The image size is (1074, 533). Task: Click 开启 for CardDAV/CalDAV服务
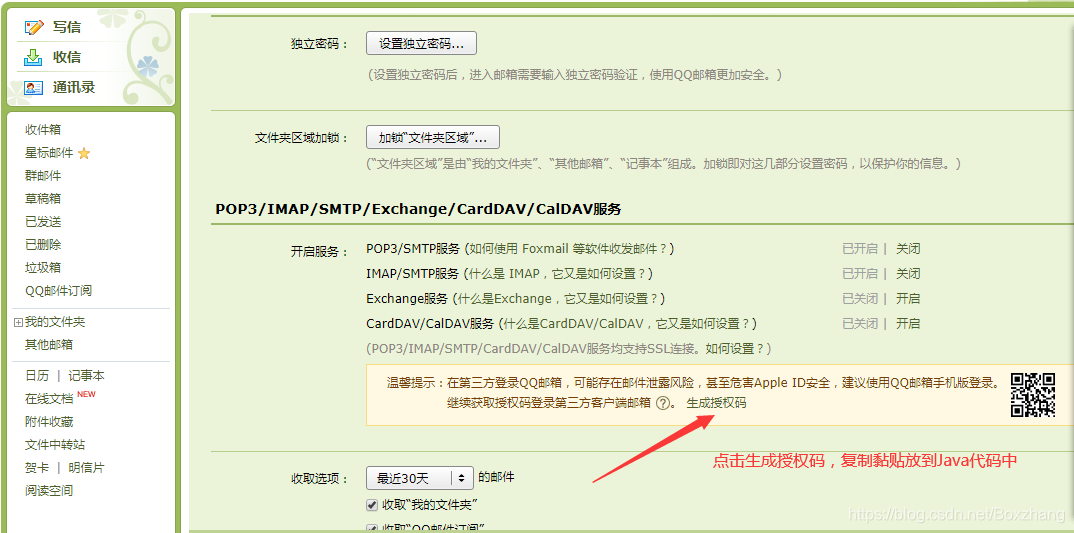tap(908, 323)
